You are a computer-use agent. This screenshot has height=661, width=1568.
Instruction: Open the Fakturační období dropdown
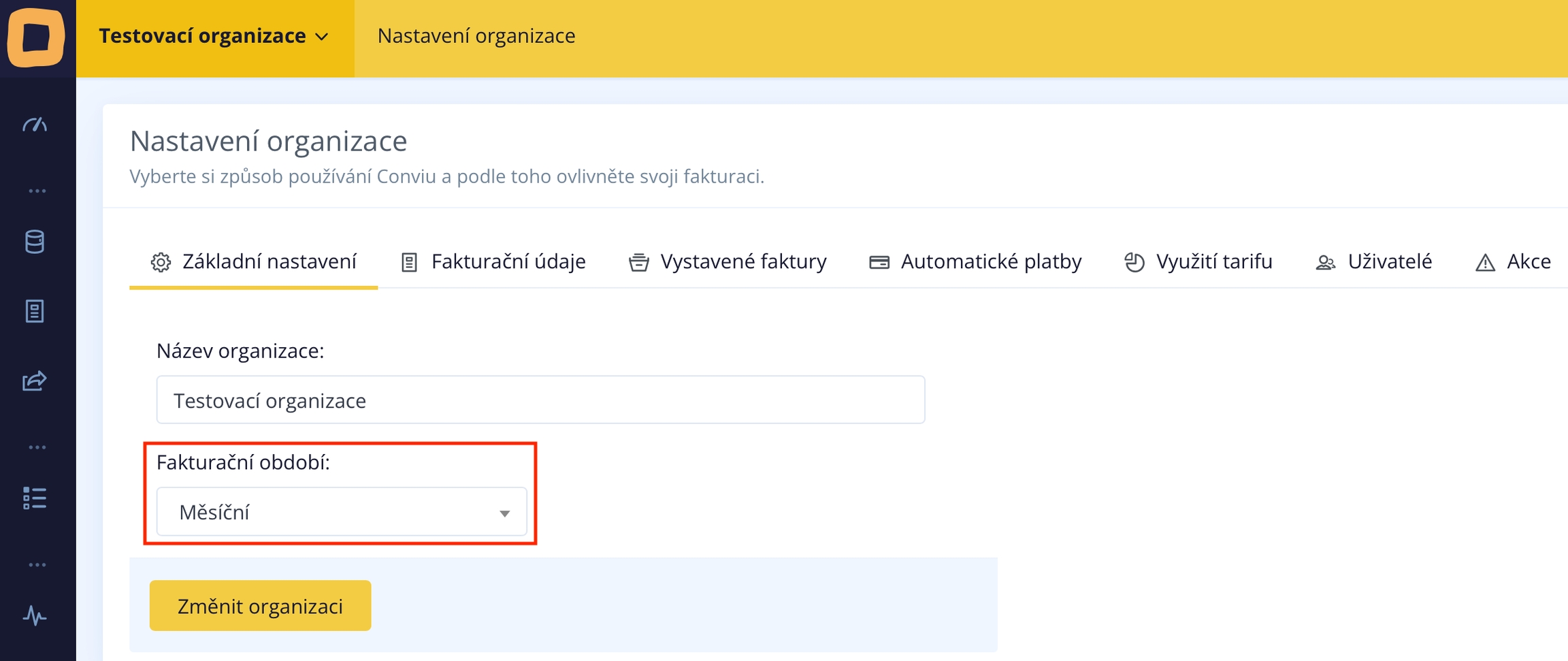(x=341, y=512)
